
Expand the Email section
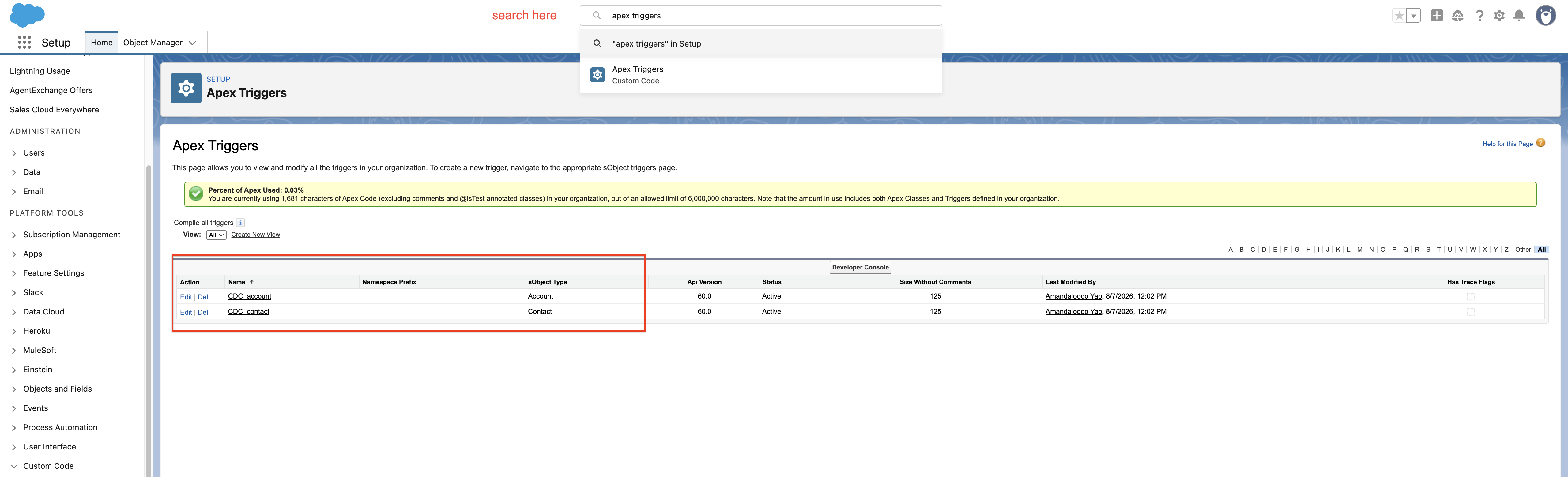pos(14,192)
